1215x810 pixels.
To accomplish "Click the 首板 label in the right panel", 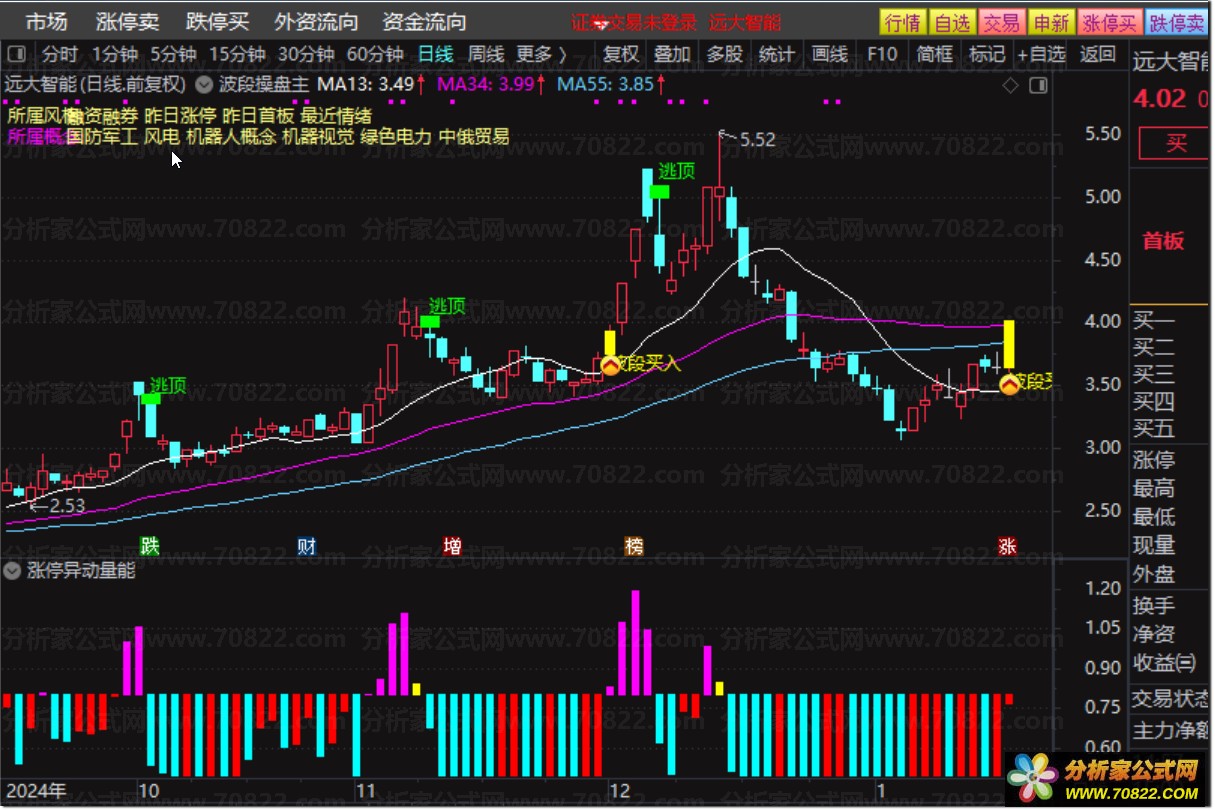I will pyautogui.click(x=1164, y=241).
